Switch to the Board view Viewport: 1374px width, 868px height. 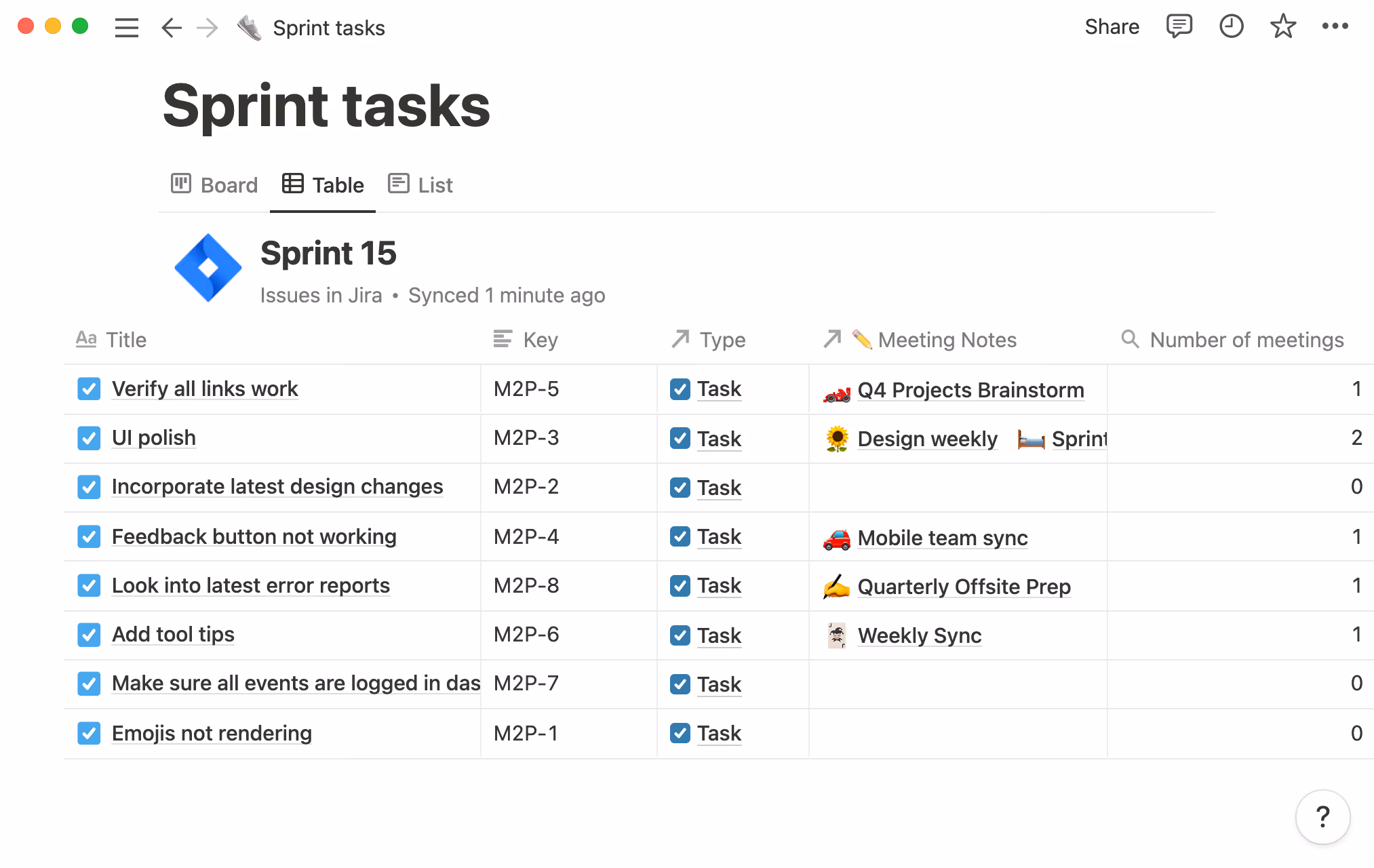[x=214, y=184]
